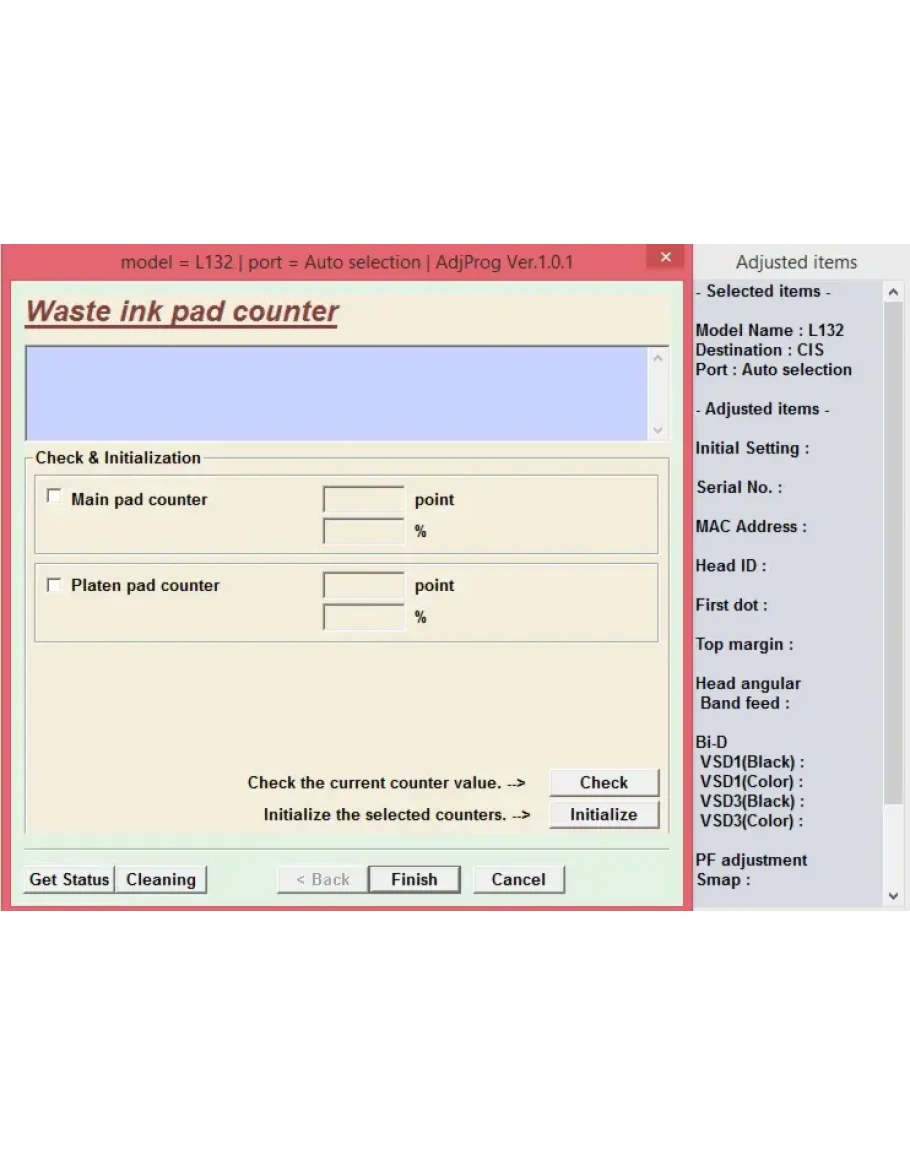Click the Main pad counter point field
The width and height of the screenshot is (910, 1155).
[363, 499]
